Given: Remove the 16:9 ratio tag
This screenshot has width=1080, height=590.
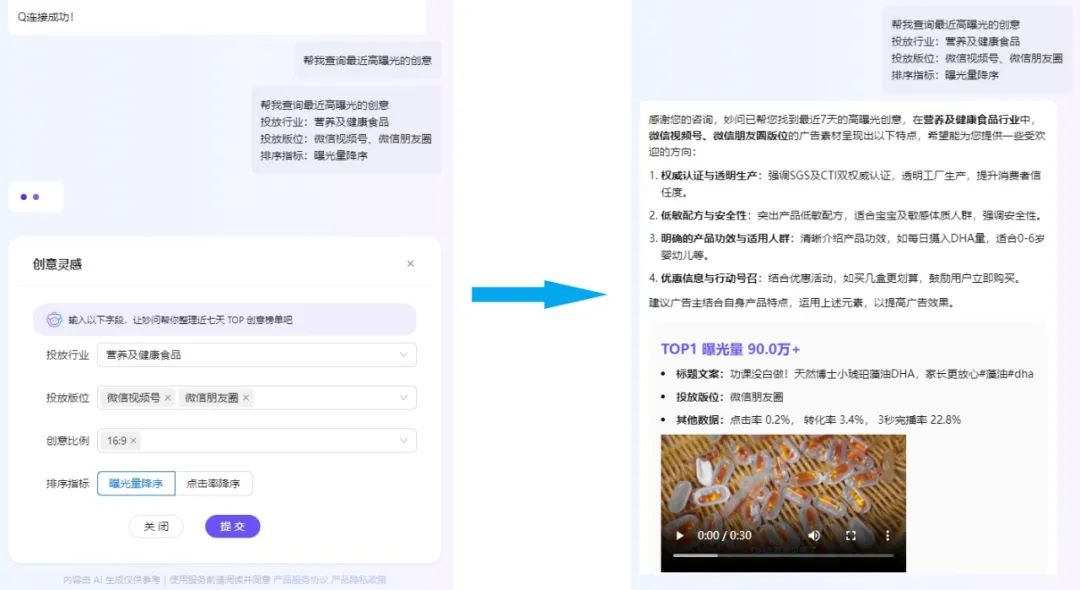Looking at the screenshot, I should click(x=133, y=441).
